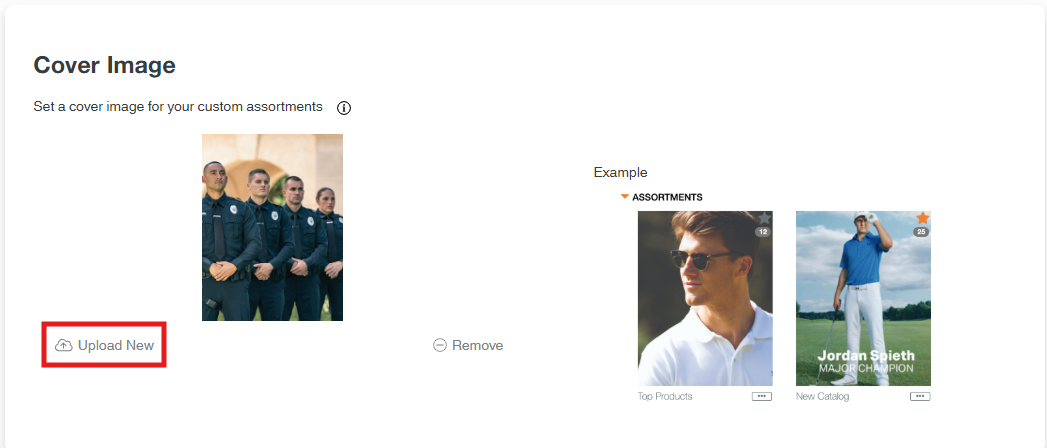Collapse the ASSORTMENTS orange triangle
Viewport: 1047px width, 448px height.
click(625, 197)
